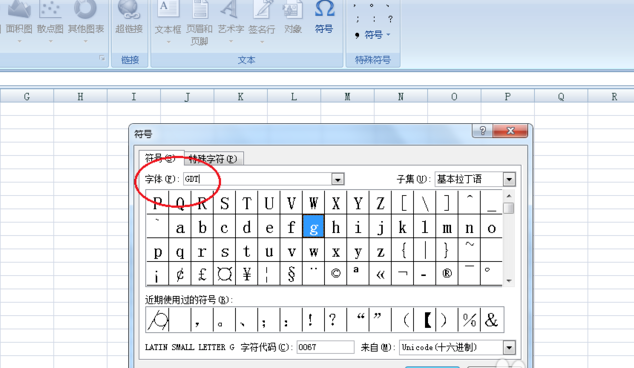Select the yen sign symbol

tap(247, 274)
